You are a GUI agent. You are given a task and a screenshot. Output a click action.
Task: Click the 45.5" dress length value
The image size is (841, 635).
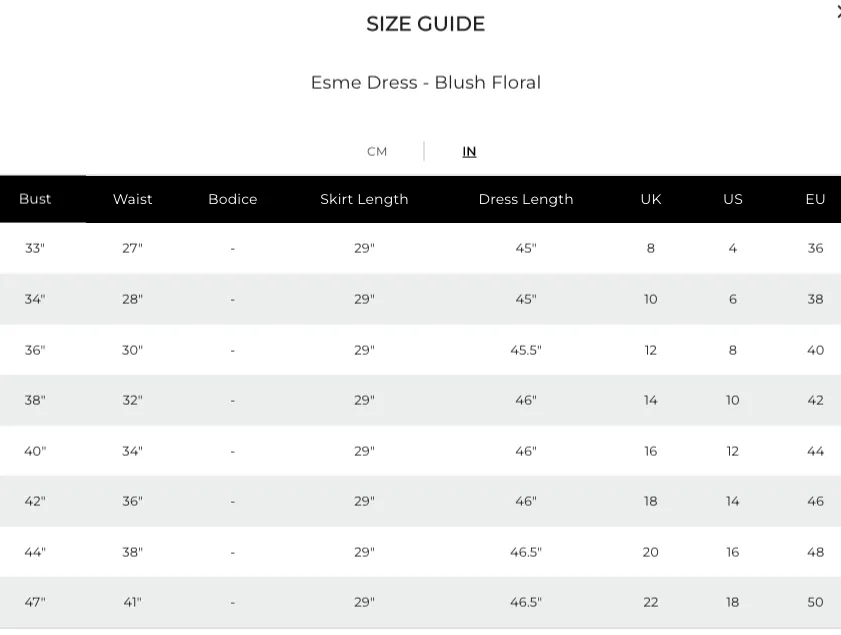click(526, 350)
